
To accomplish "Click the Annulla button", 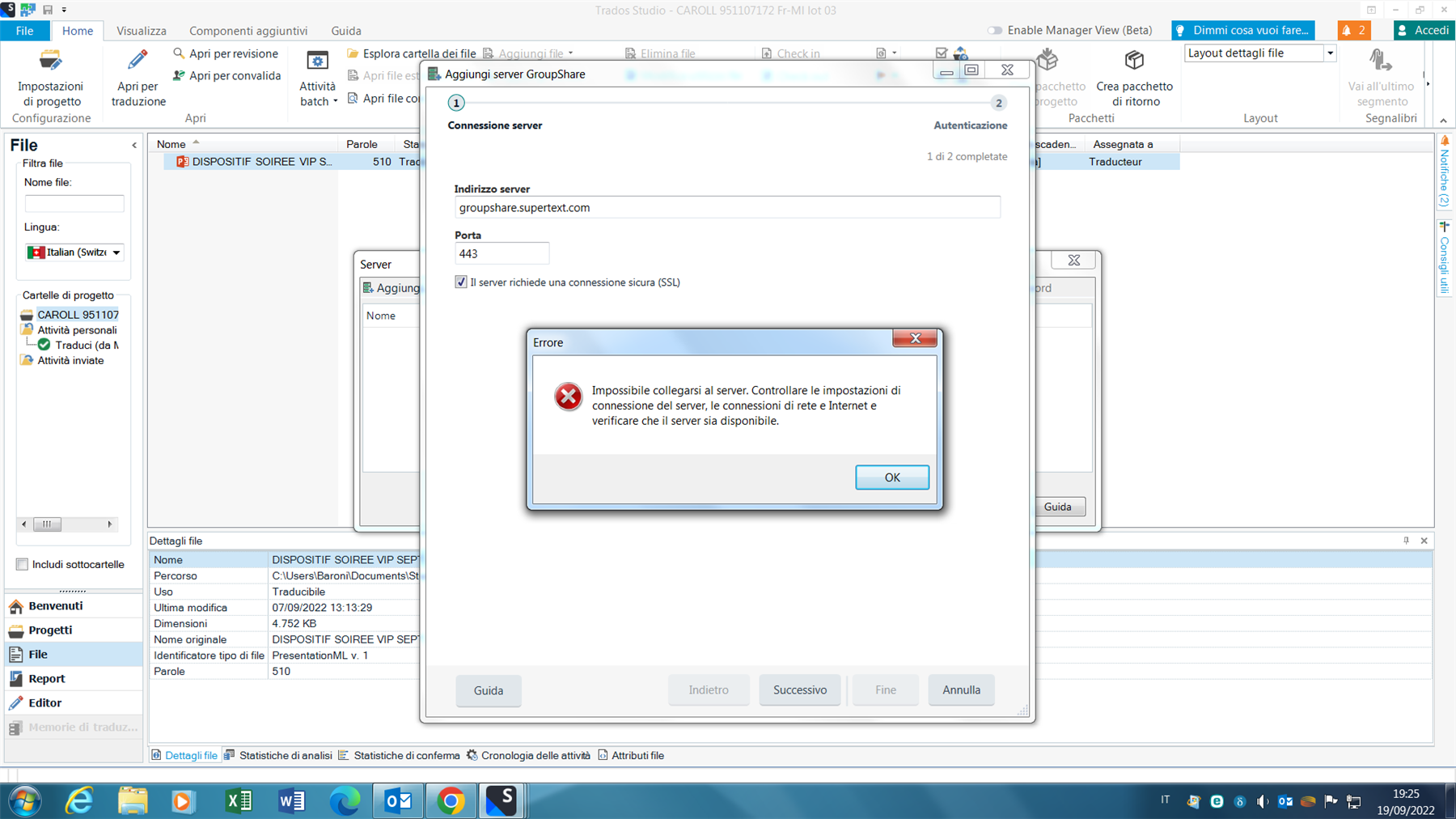I will [x=961, y=690].
